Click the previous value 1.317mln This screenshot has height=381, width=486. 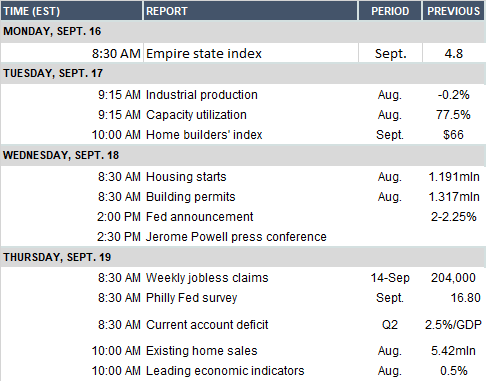coord(454,197)
